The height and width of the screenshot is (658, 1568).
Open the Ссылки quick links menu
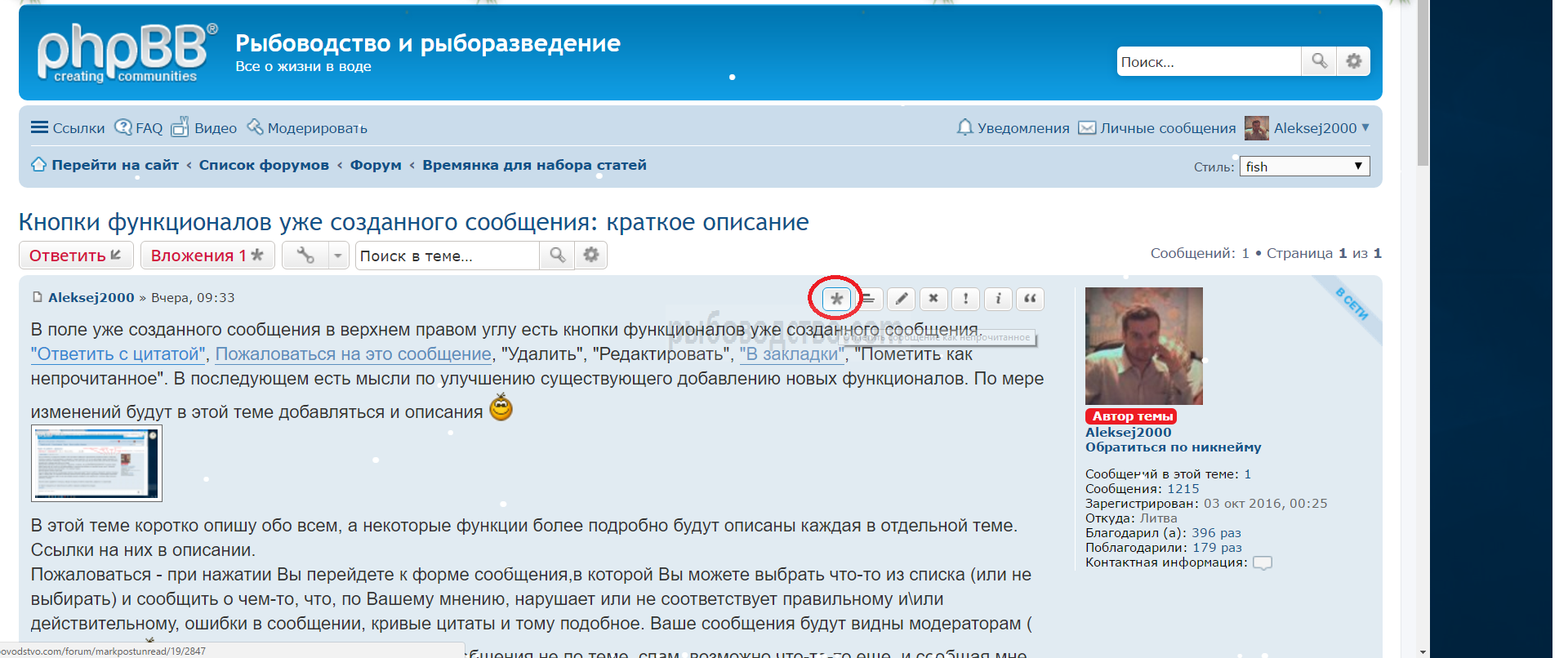pos(68,128)
